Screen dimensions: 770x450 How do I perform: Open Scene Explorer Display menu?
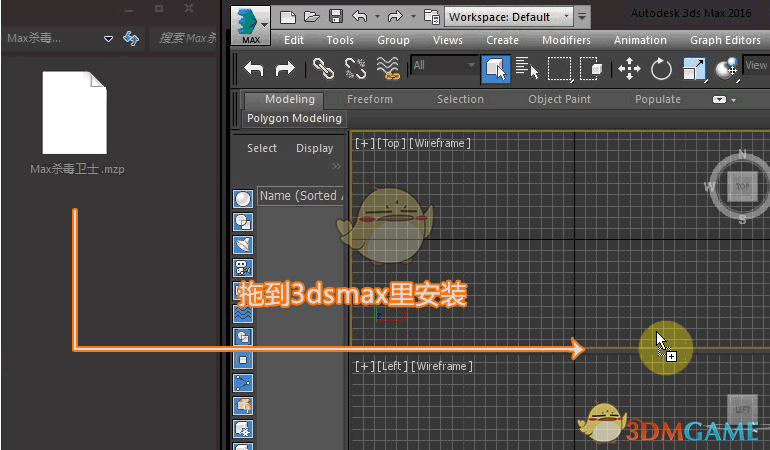[x=314, y=148]
